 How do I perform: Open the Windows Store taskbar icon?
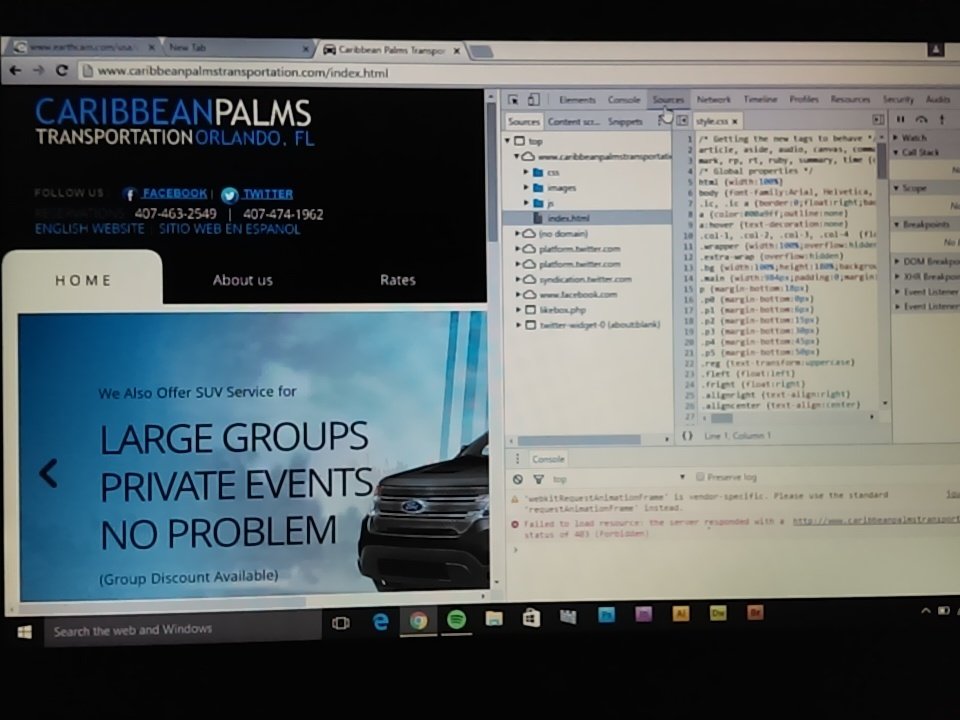tap(531, 617)
